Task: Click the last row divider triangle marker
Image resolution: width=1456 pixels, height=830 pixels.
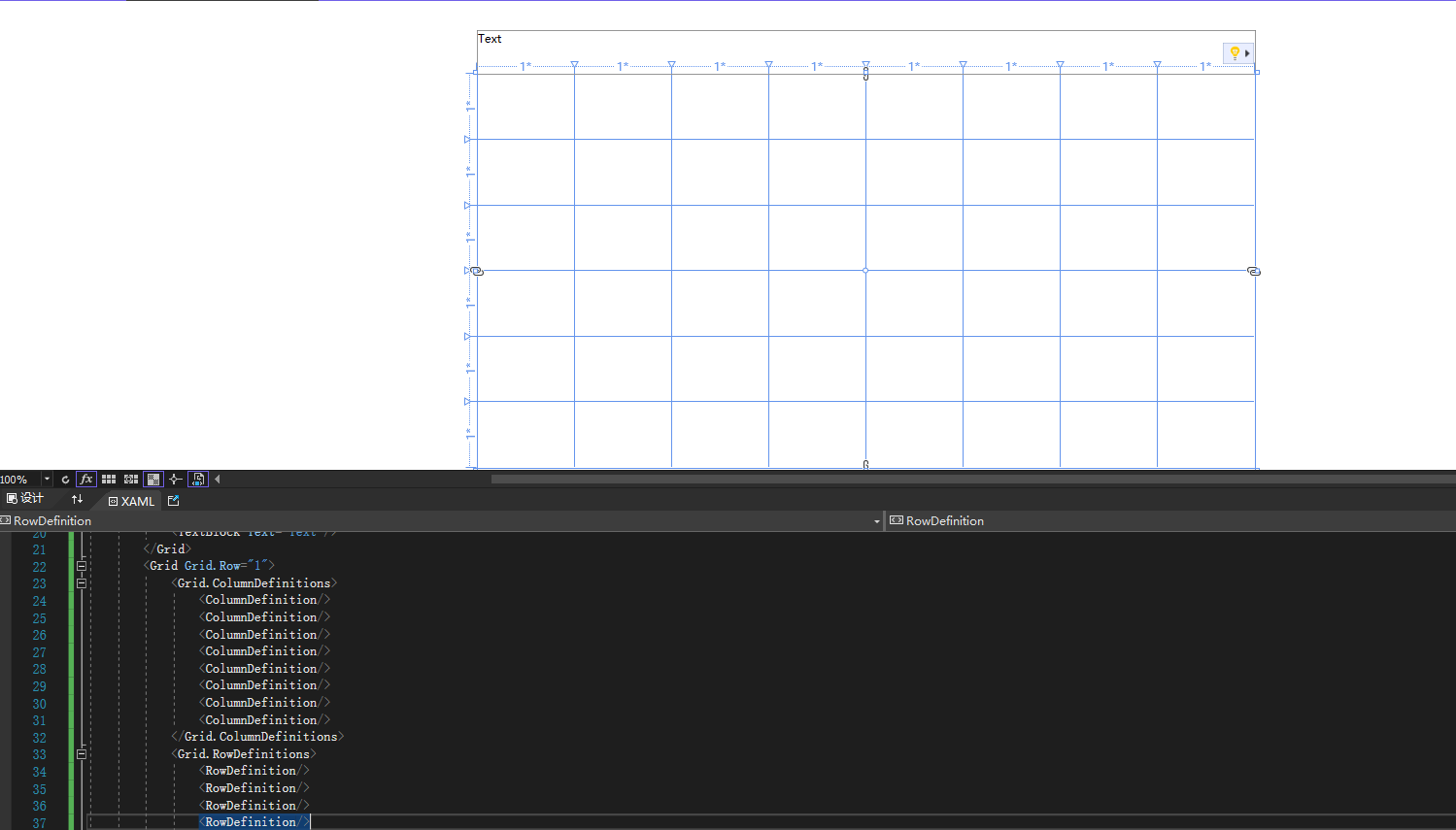Action: pos(467,402)
